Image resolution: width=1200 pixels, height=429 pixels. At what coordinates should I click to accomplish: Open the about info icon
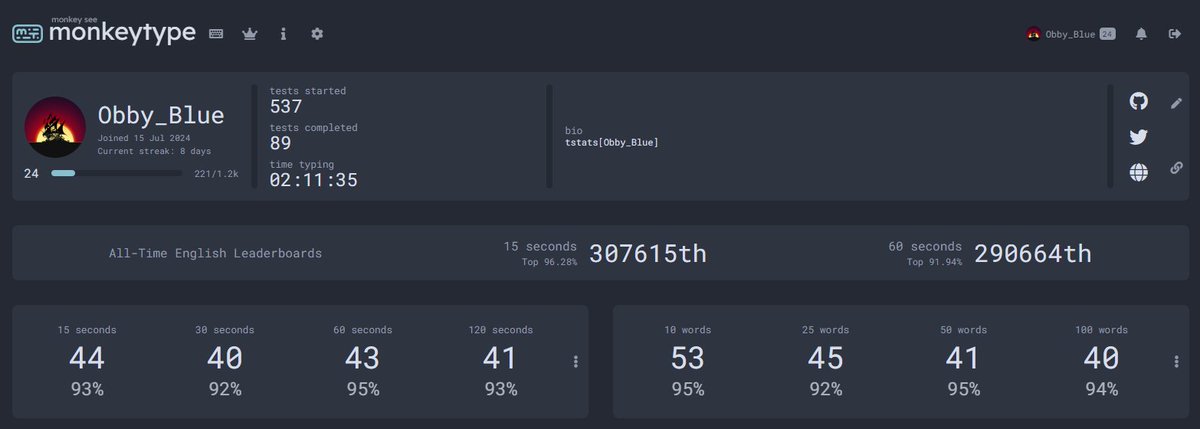tap(284, 33)
